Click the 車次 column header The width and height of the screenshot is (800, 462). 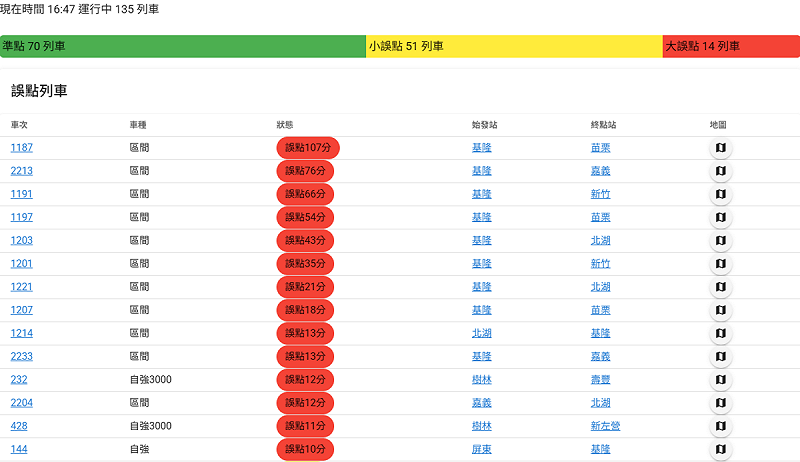coord(20,125)
